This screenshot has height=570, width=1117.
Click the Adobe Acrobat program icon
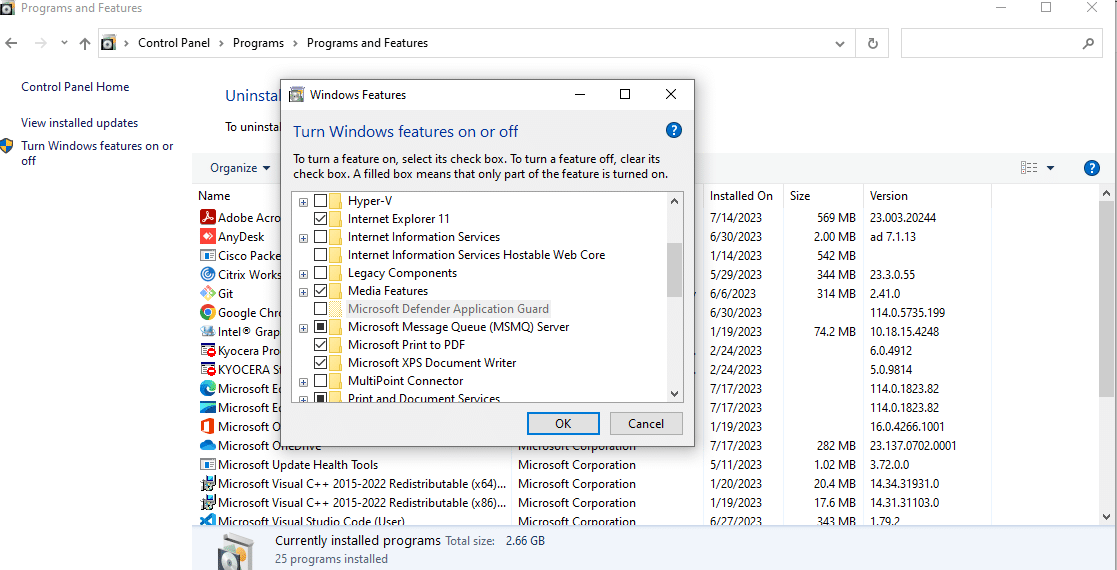click(x=207, y=217)
